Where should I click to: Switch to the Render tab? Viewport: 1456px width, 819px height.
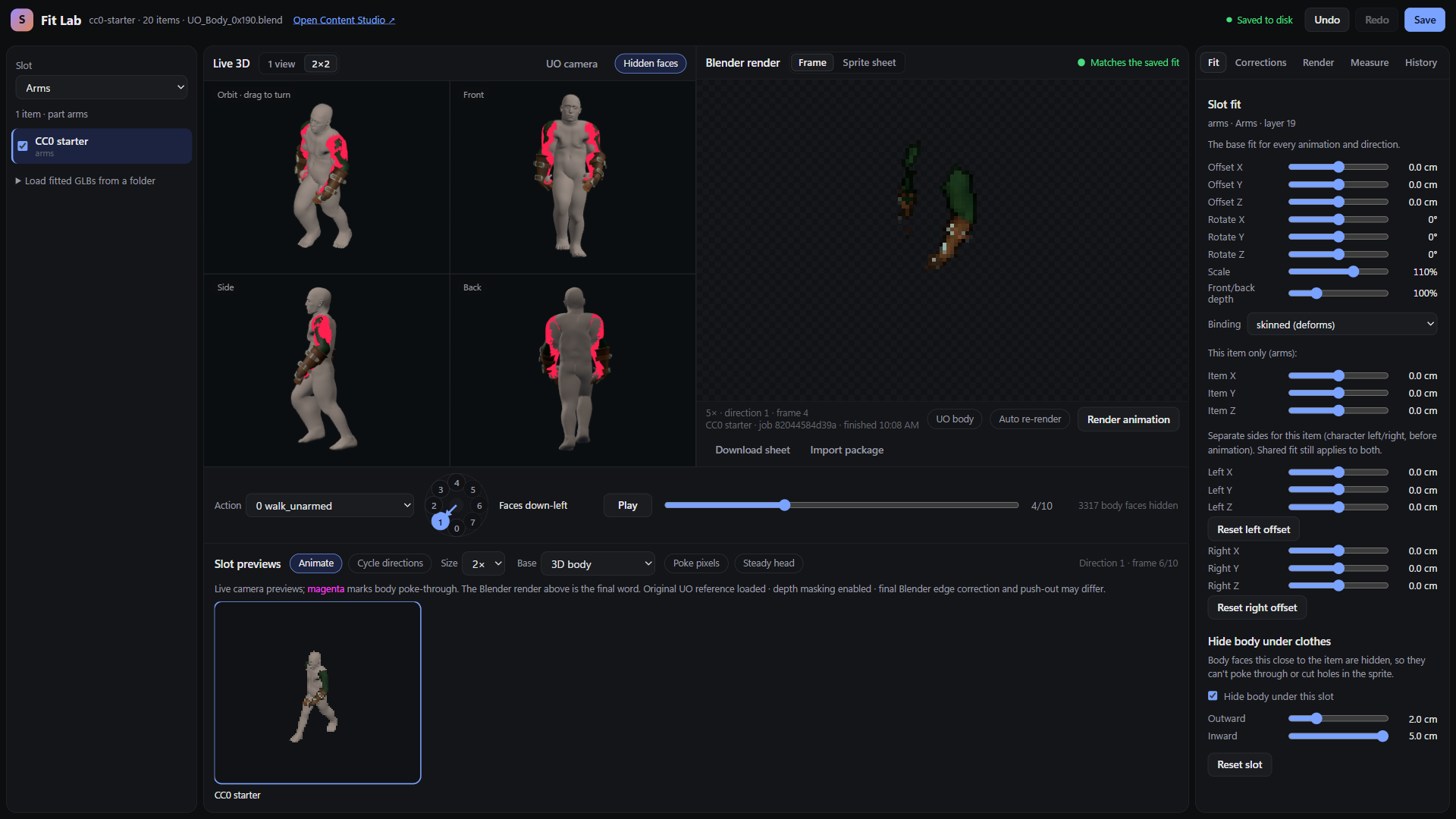[1318, 63]
